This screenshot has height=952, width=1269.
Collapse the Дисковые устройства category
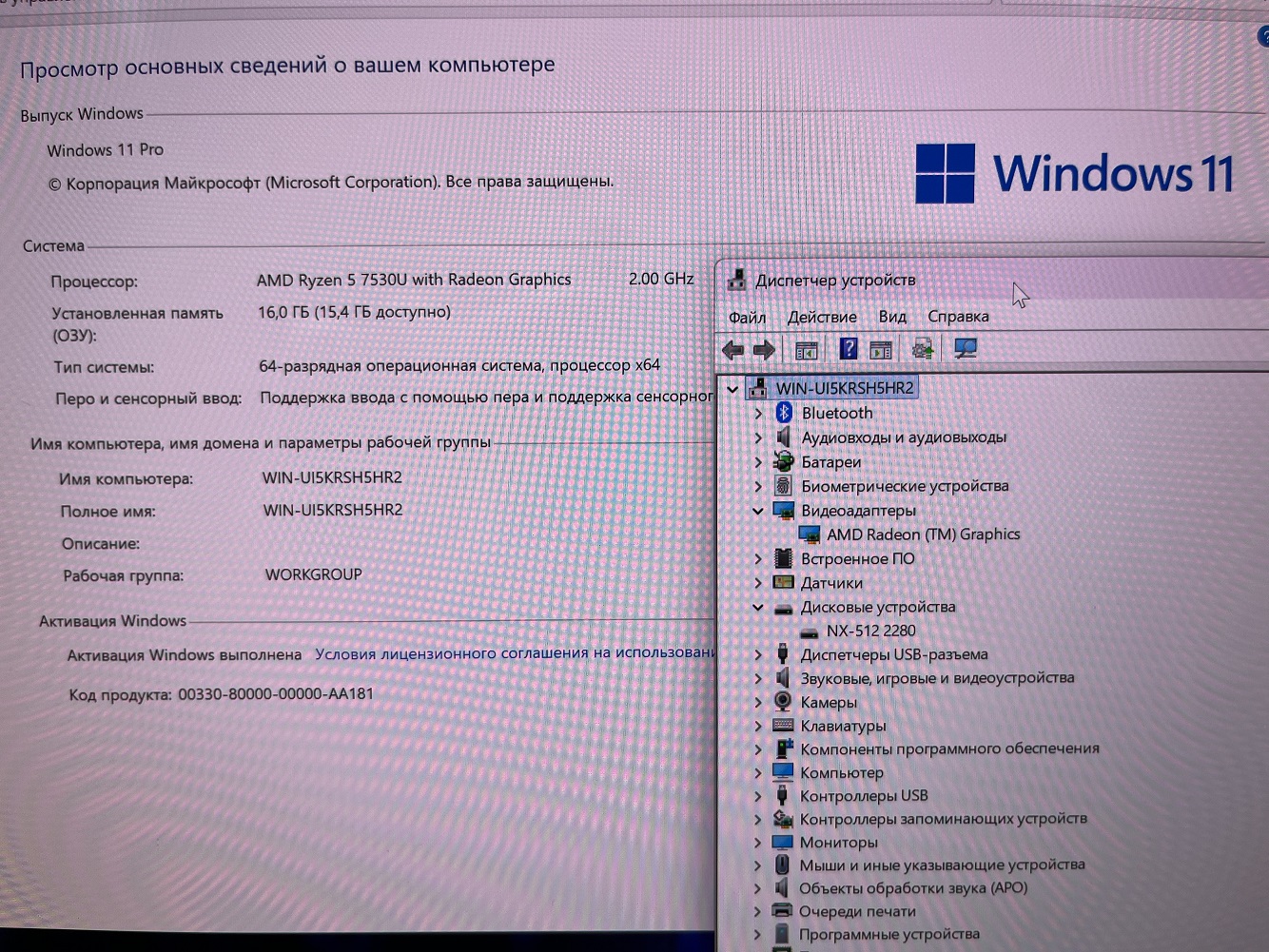(x=758, y=607)
